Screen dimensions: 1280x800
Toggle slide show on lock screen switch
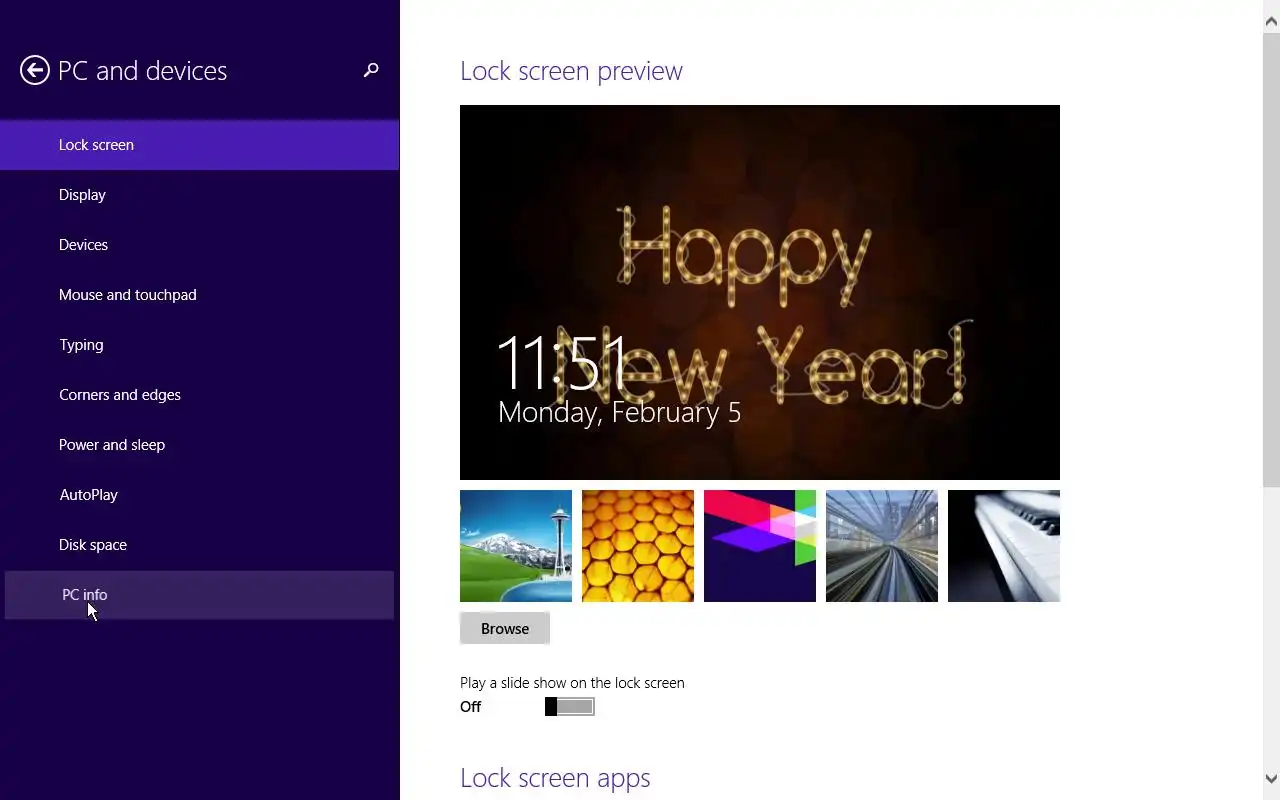(x=570, y=707)
